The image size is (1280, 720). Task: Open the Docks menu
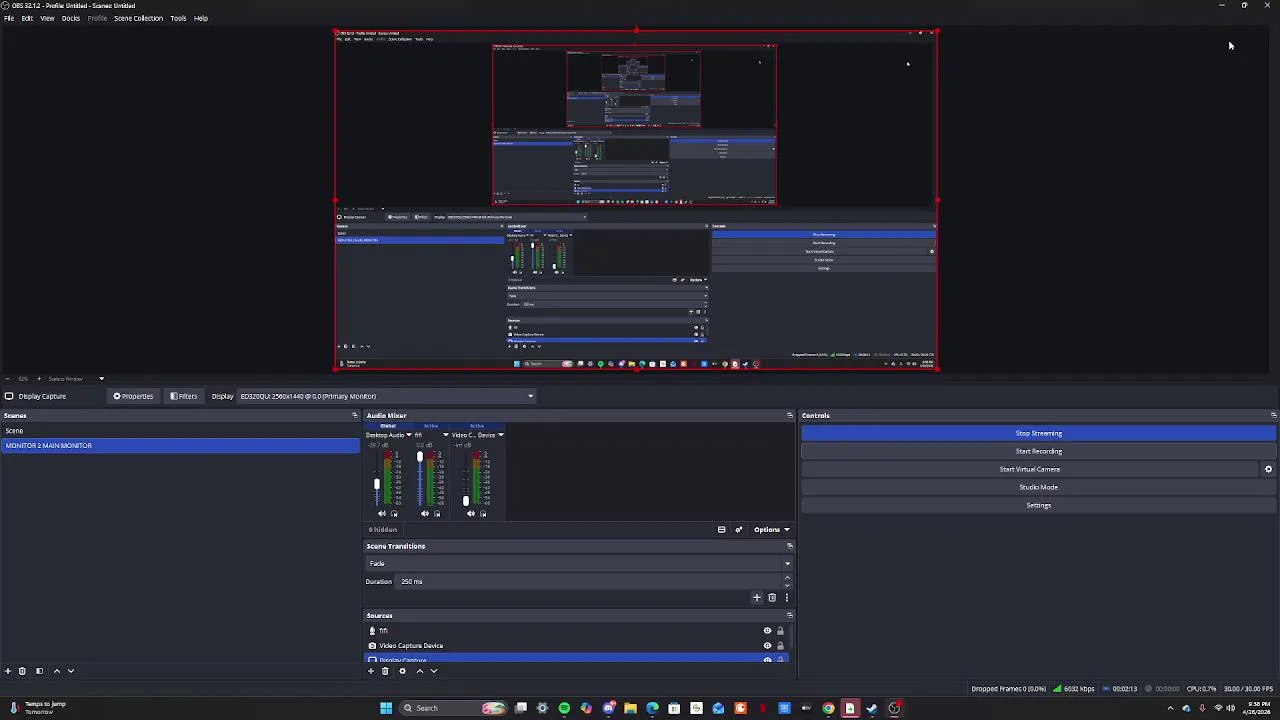[71, 18]
